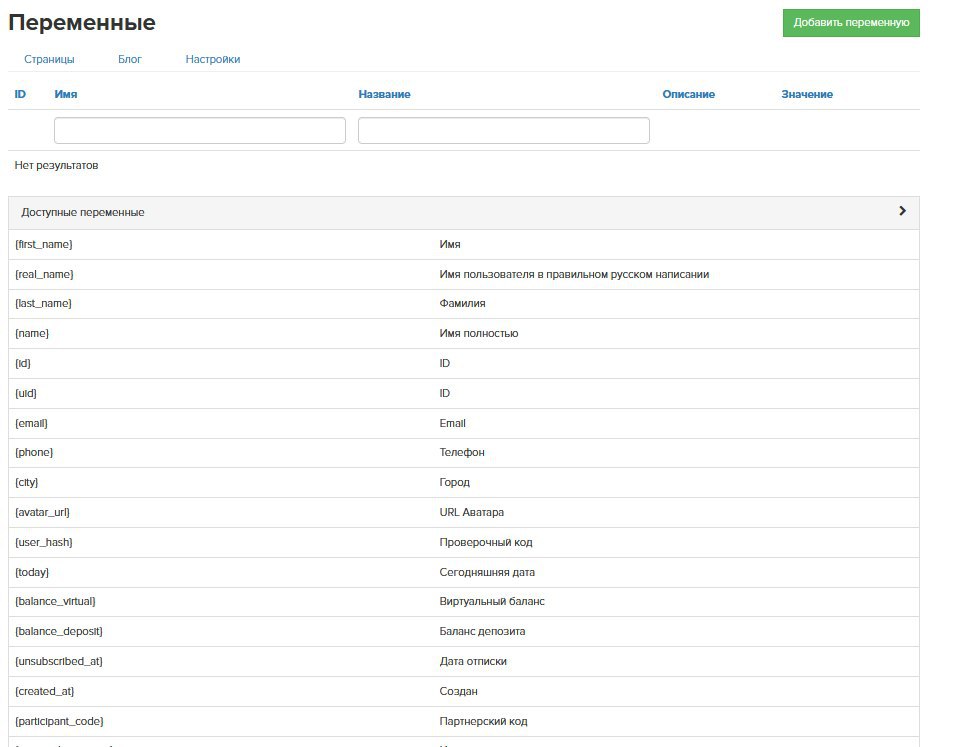Viewport: 969px width, 747px height.
Task: Select the {today} variable text
Action: [x=32, y=572]
